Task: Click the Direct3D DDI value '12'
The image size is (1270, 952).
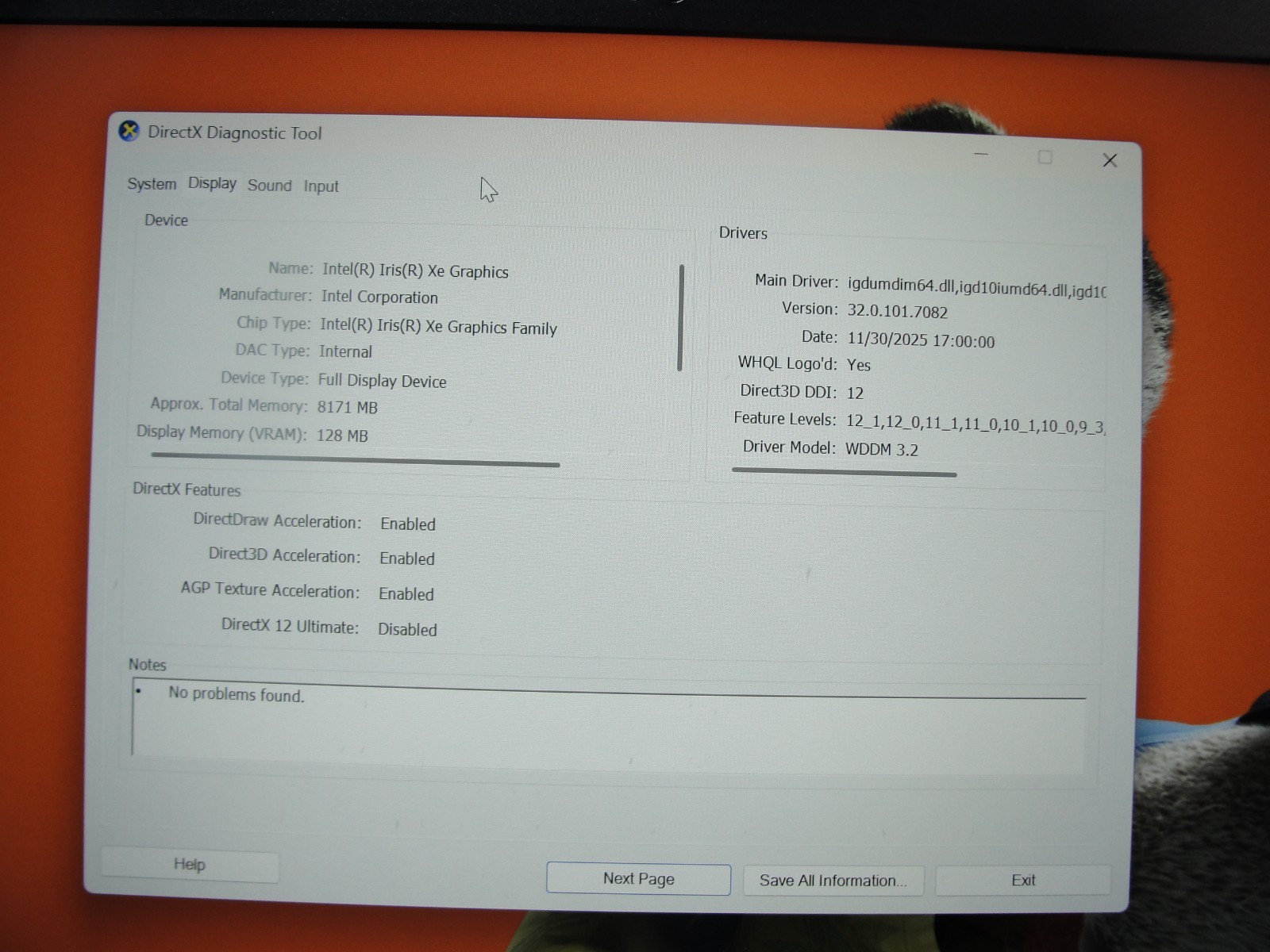Action: 855,393
